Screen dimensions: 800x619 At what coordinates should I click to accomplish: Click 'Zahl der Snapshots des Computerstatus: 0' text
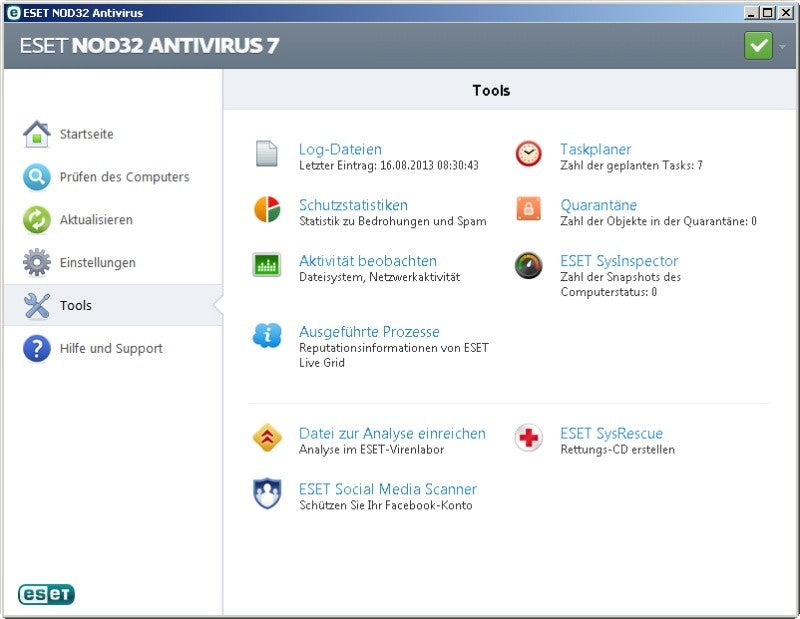[620, 284]
